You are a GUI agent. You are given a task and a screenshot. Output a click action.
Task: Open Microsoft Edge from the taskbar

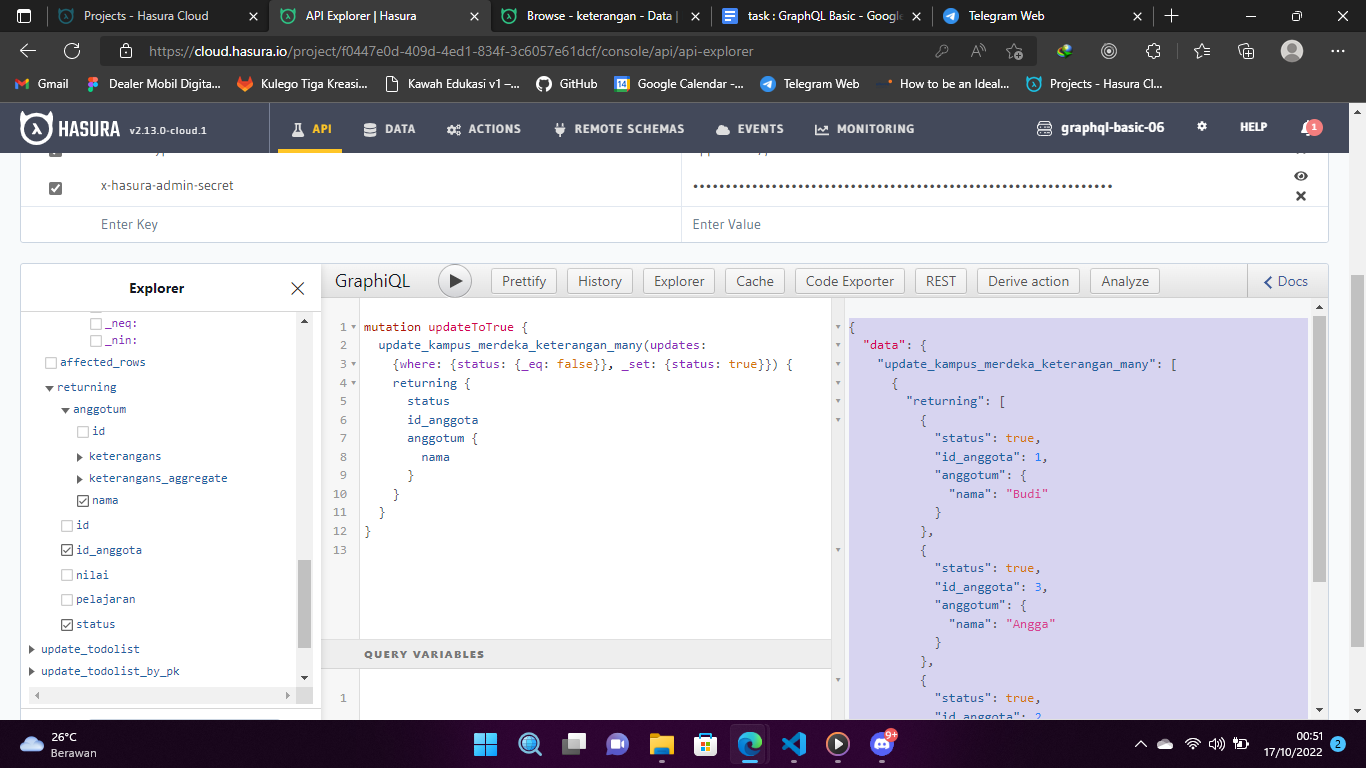pos(750,744)
